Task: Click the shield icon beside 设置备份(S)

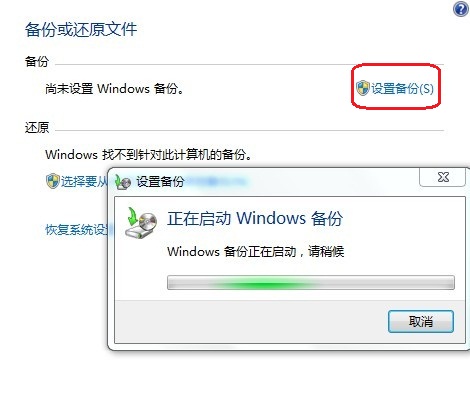Action: click(x=362, y=88)
